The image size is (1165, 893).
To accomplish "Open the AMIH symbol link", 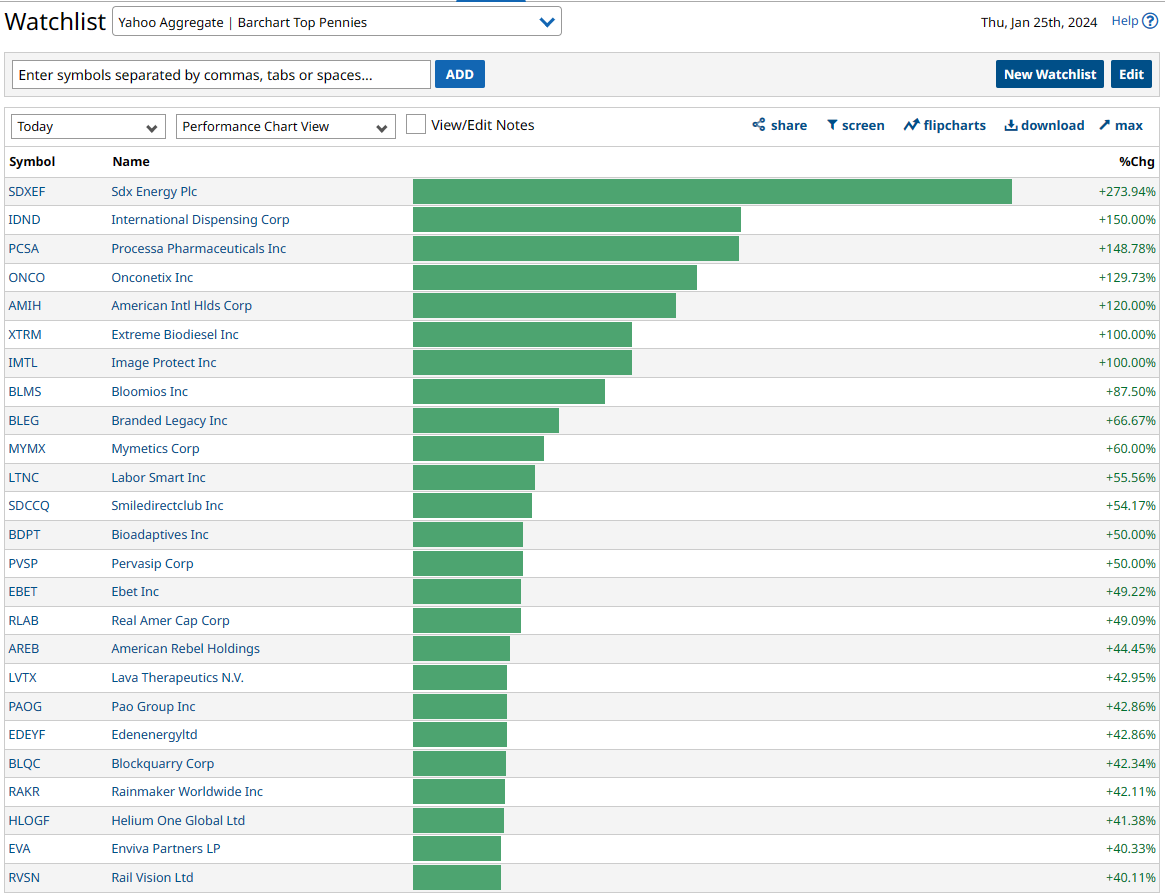I will click(x=25, y=306).
